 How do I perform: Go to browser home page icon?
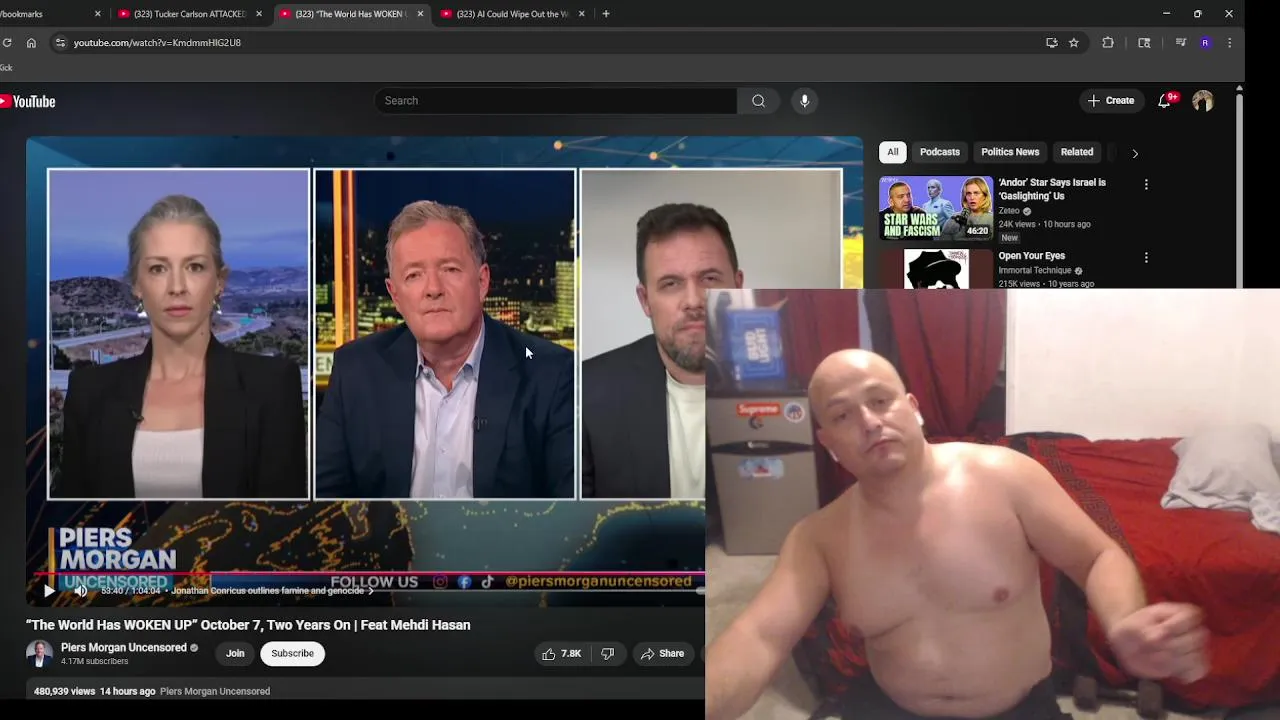pyautogui.click(x=31, y=43)
